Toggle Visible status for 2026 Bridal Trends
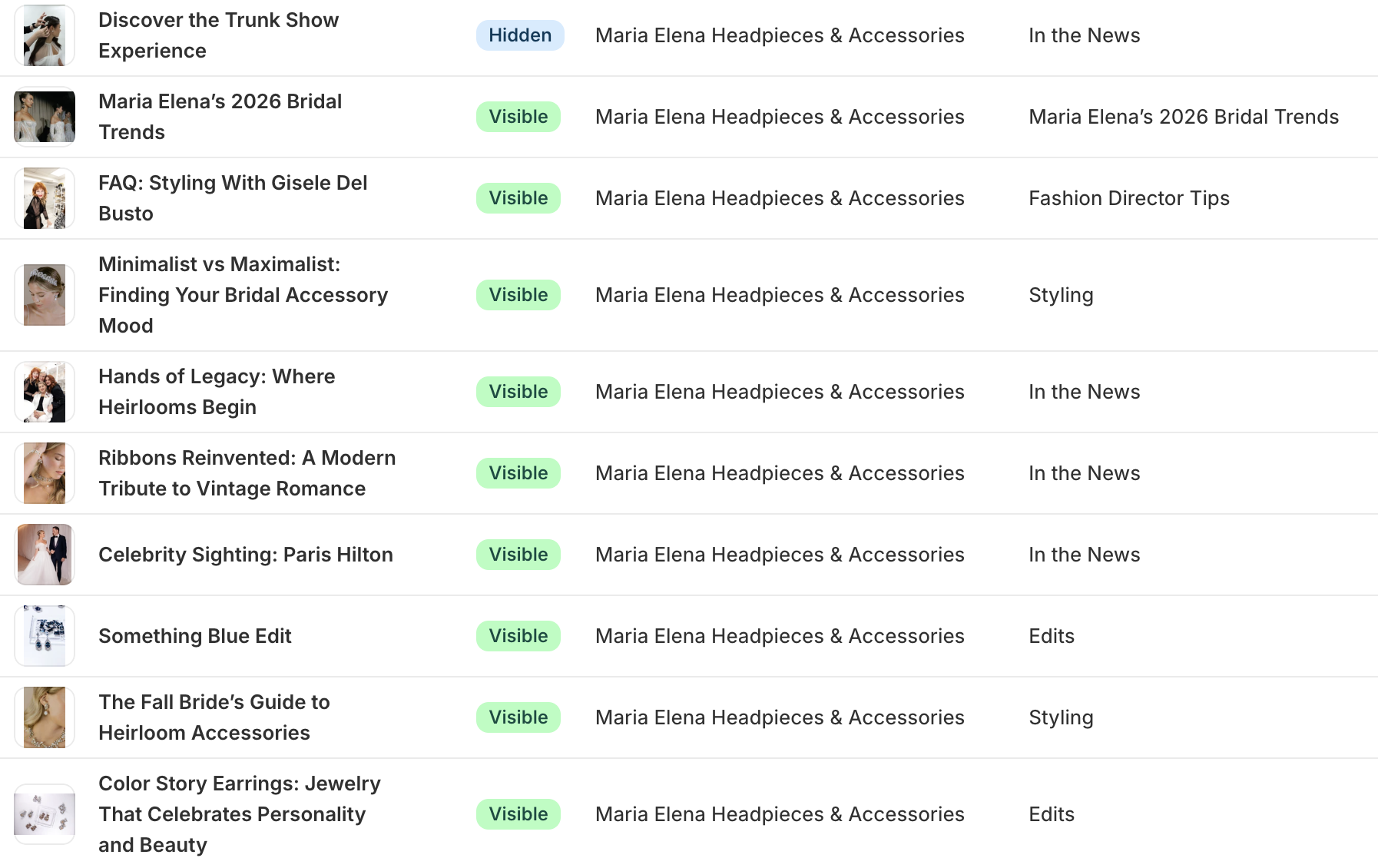Viewport: 1378px width, 868px height. [518, 117]
